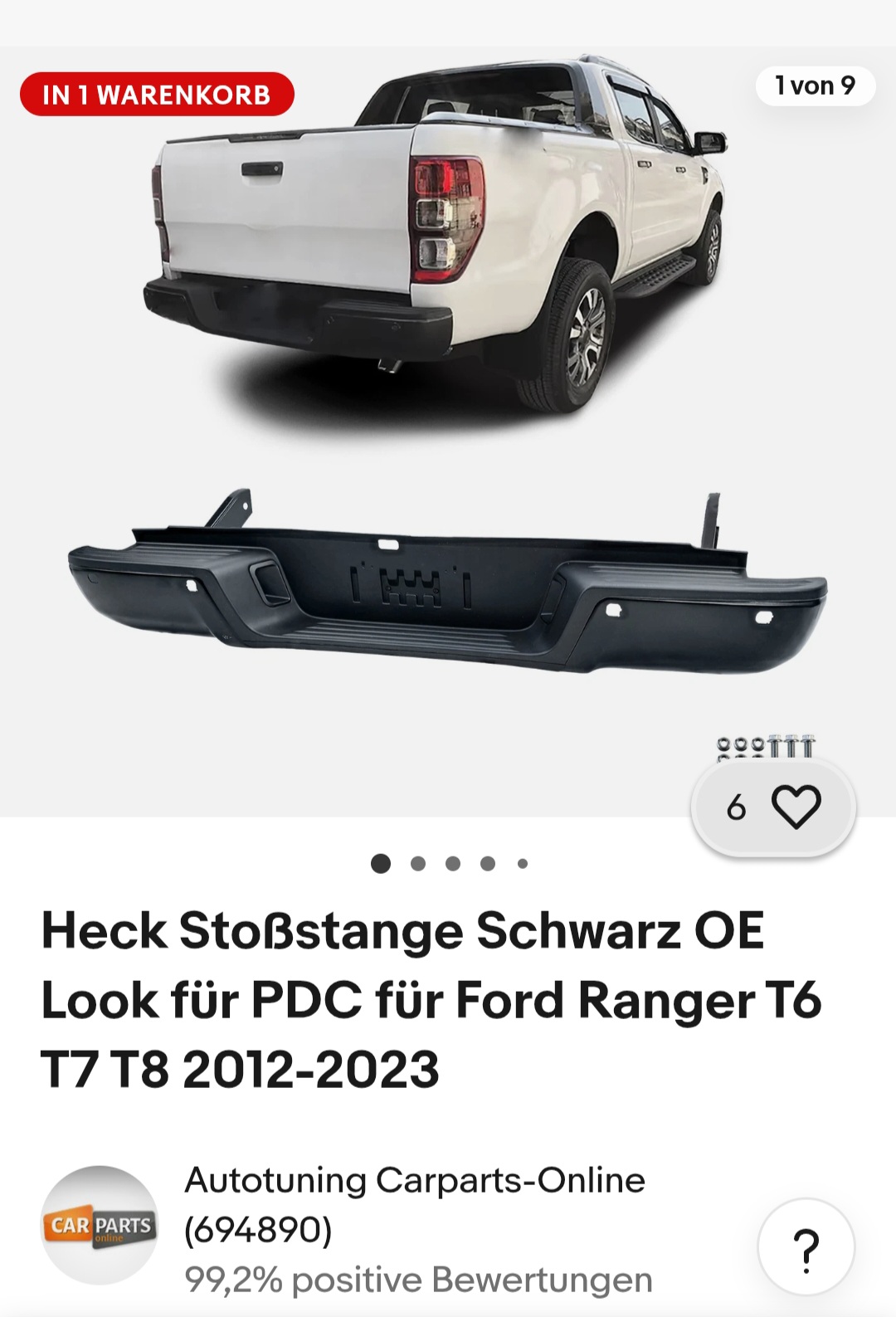The height and width of the screenshot is (1317, 896).
Task: Tap the bolts and washers hardware image
Action: [765, 746]
